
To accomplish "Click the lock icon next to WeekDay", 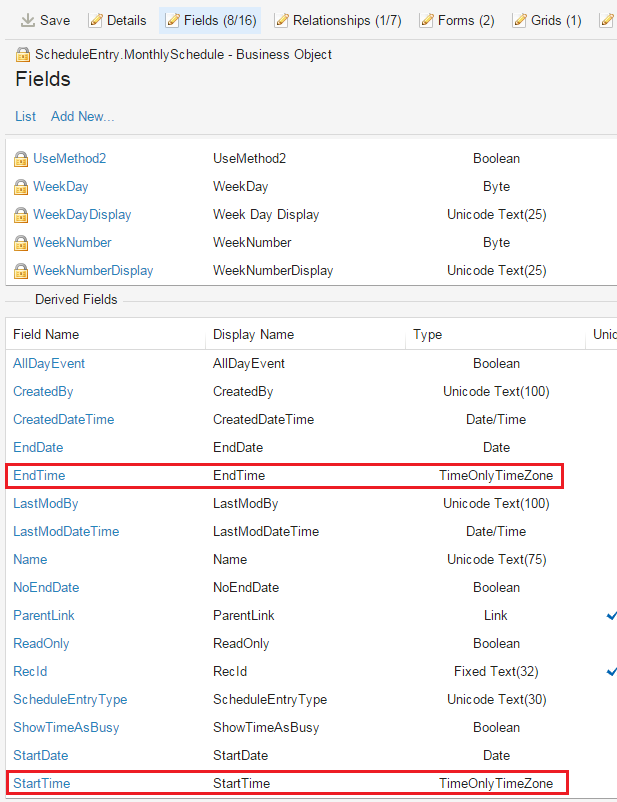I will click(x=20, y=187).
